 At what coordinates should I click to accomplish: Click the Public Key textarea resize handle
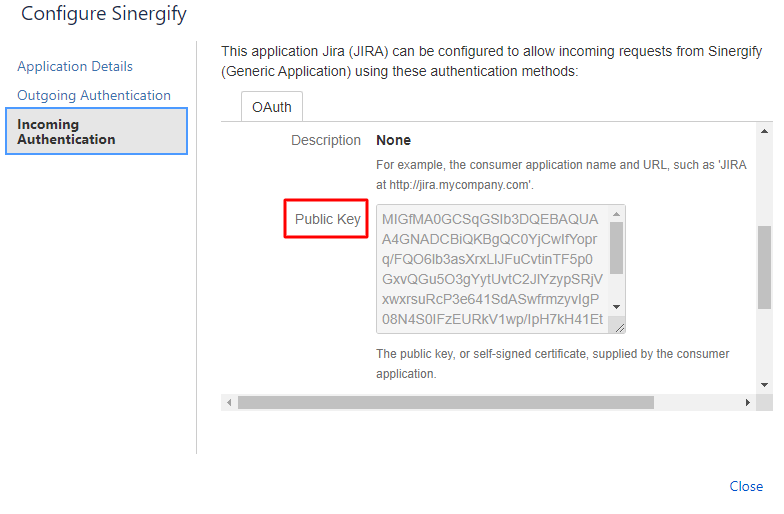point(619,328)
